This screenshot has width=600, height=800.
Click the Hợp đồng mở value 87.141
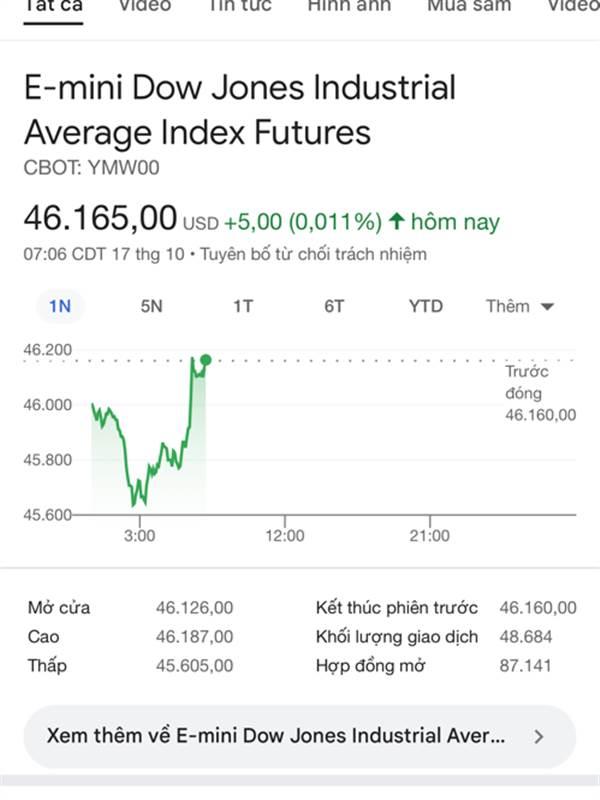pos(525,665)
